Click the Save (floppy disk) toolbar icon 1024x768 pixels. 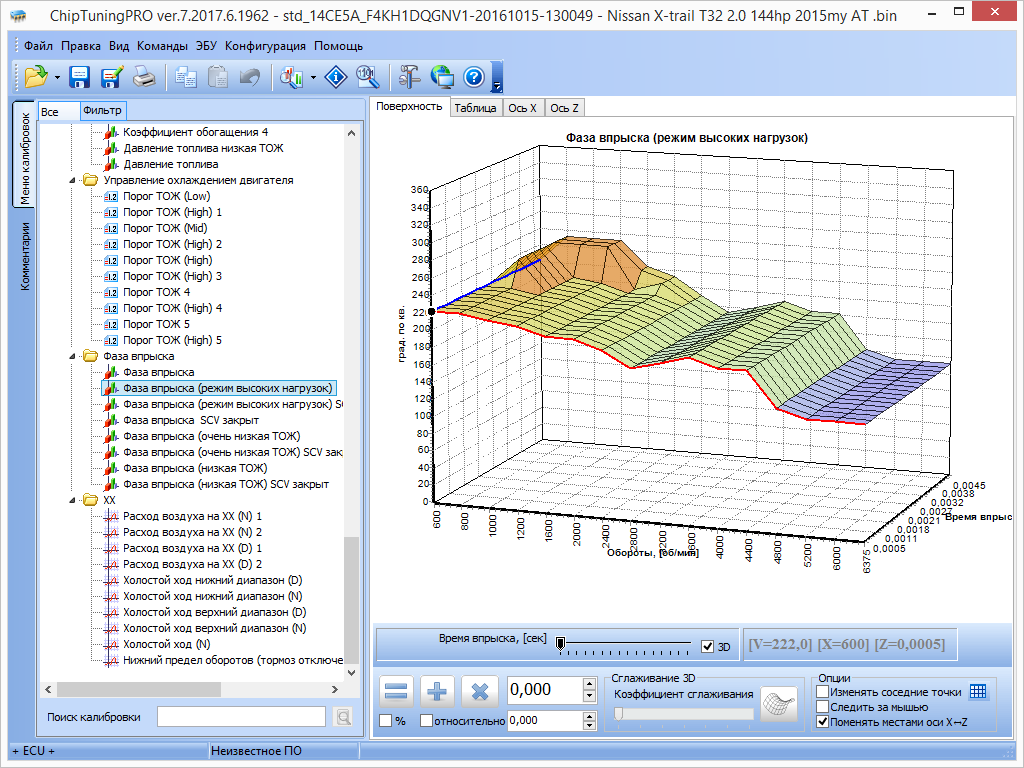pos(80,77)
